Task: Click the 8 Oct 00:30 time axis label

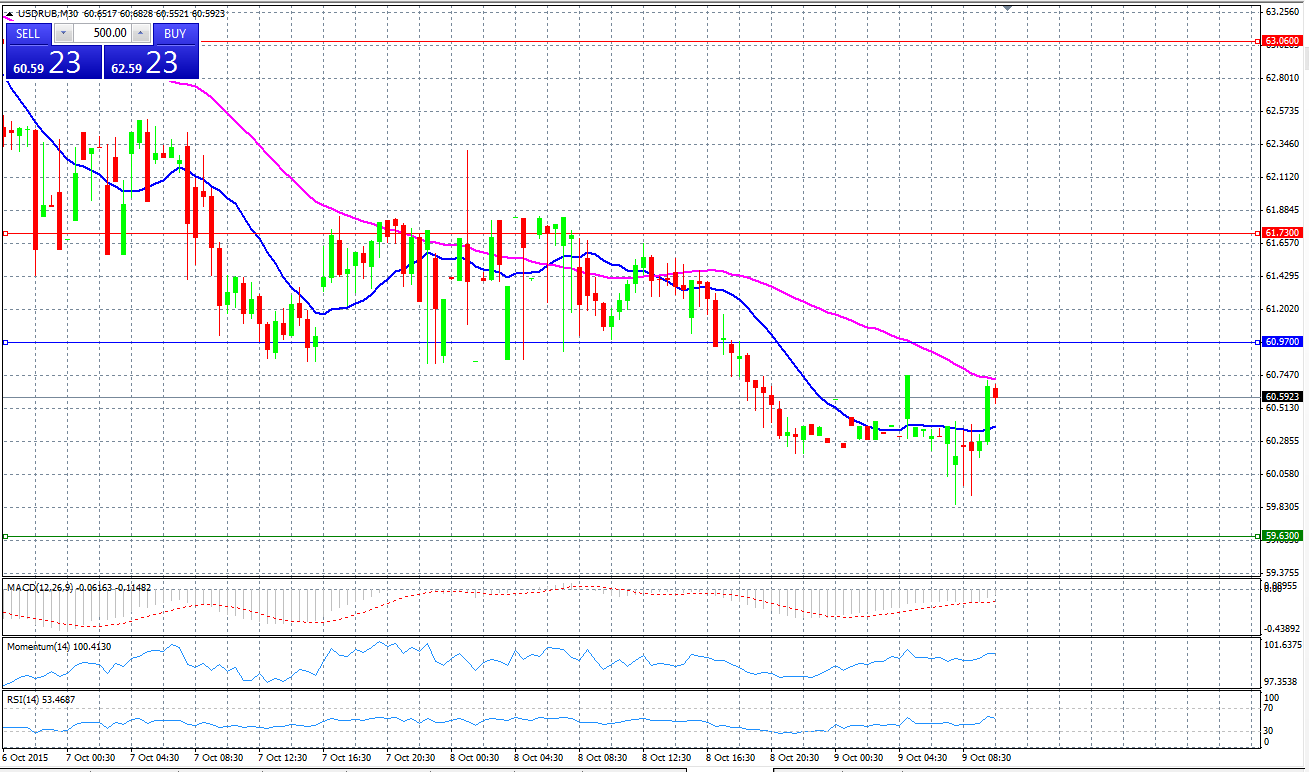Action: 475,757
